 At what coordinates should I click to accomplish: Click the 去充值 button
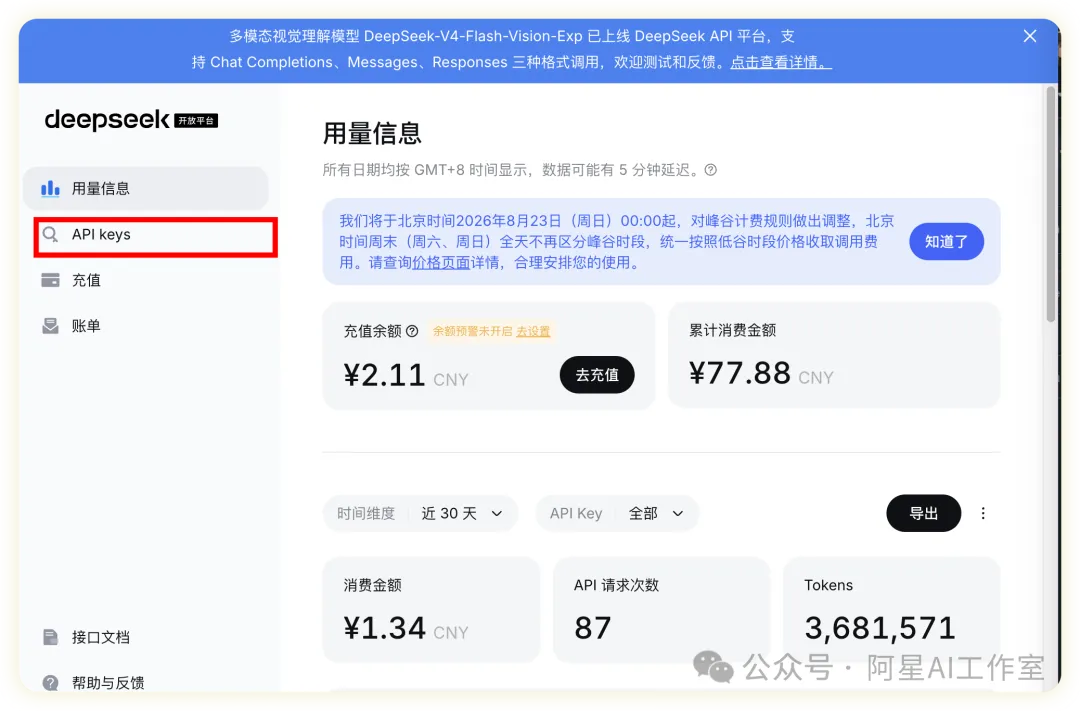(x=596, y=375)
